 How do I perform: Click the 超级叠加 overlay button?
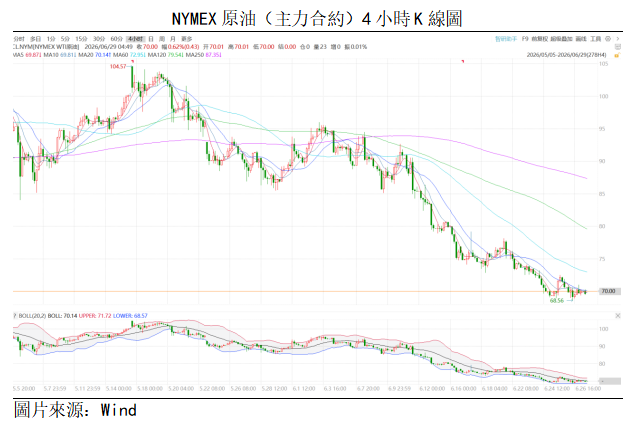click(x=562, y=39)
